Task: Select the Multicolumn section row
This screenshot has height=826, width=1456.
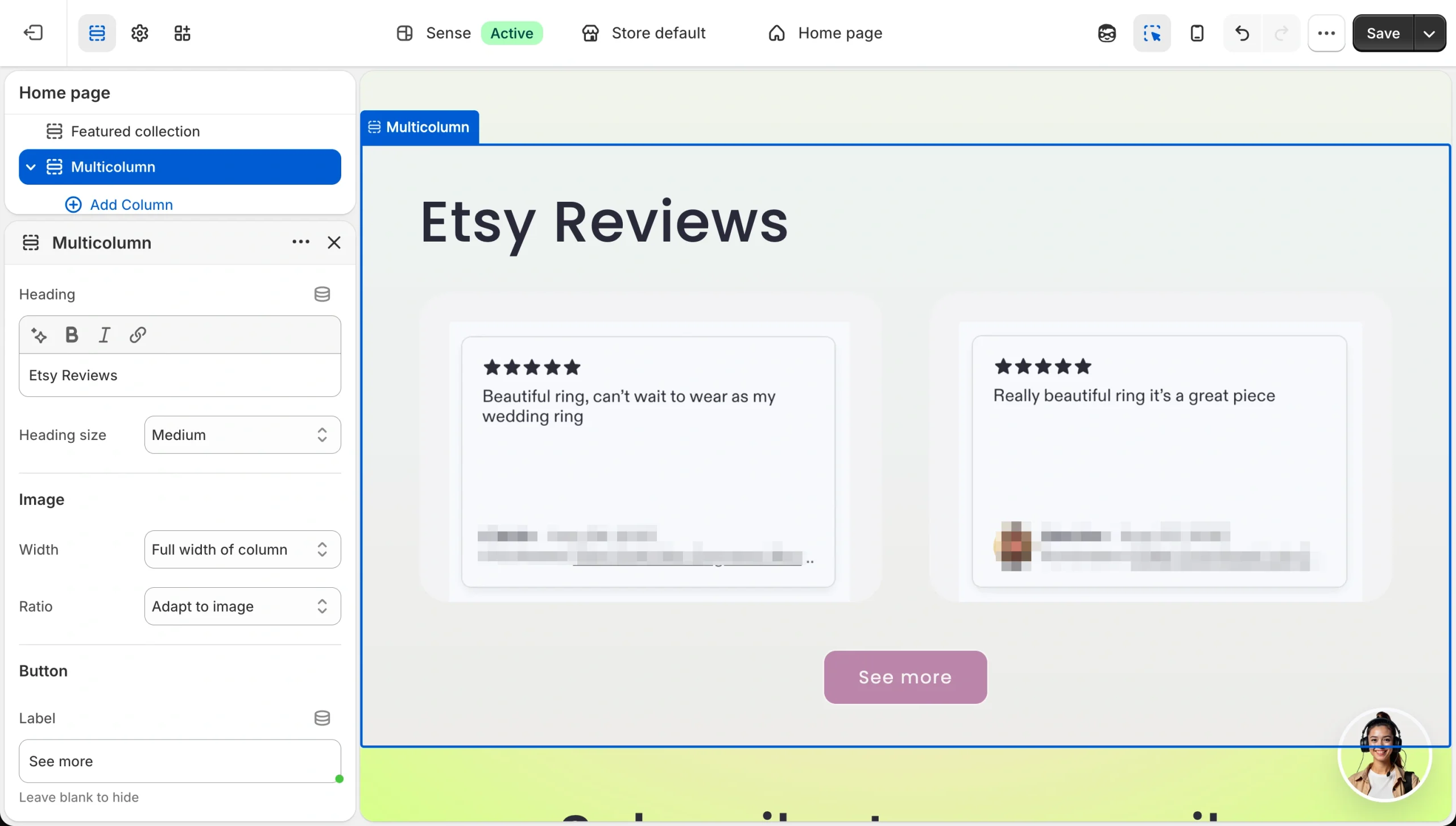Action: click(180, 167)
